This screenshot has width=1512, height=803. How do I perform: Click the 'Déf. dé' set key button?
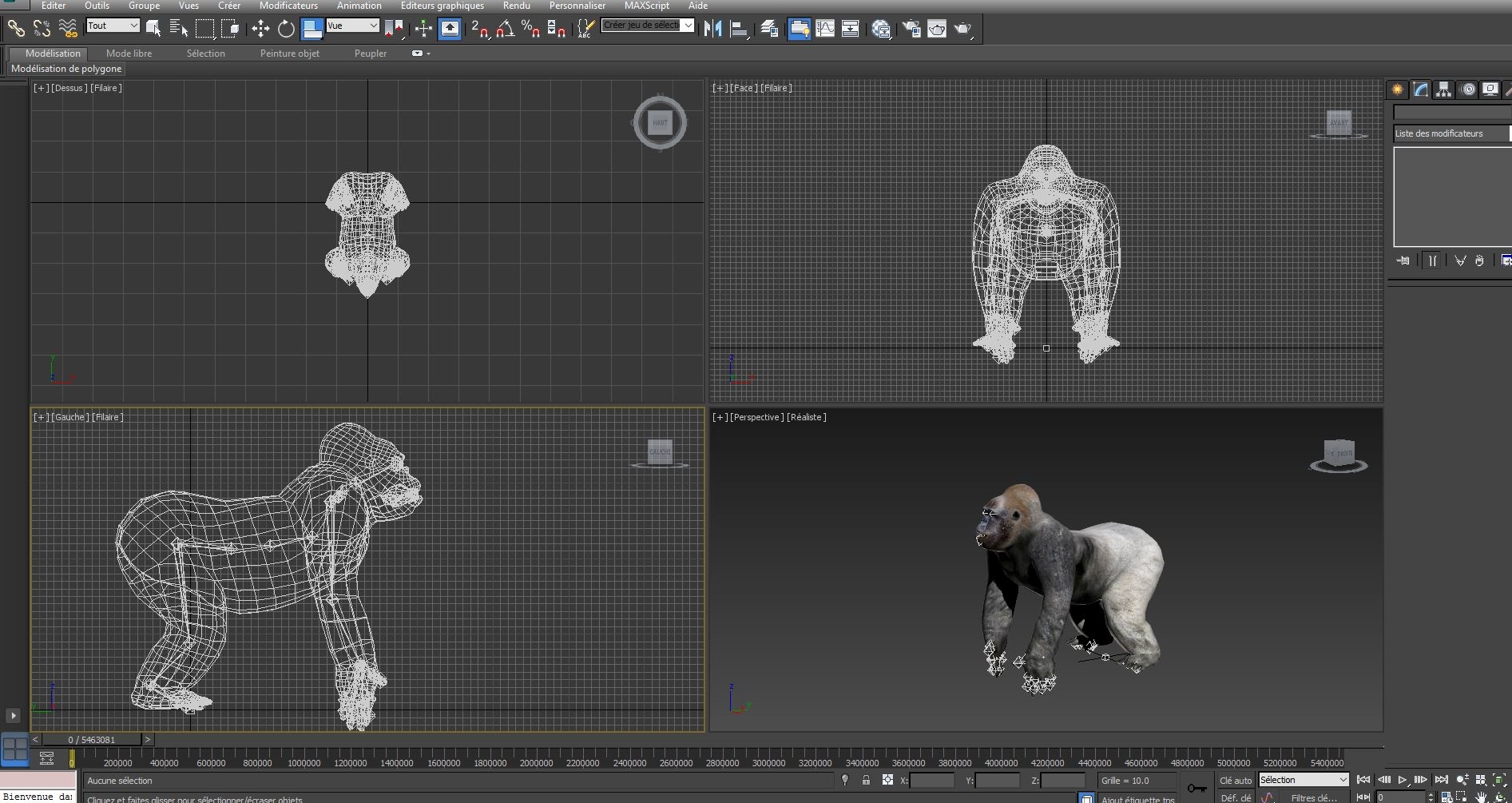click(x=1236, y=797)
